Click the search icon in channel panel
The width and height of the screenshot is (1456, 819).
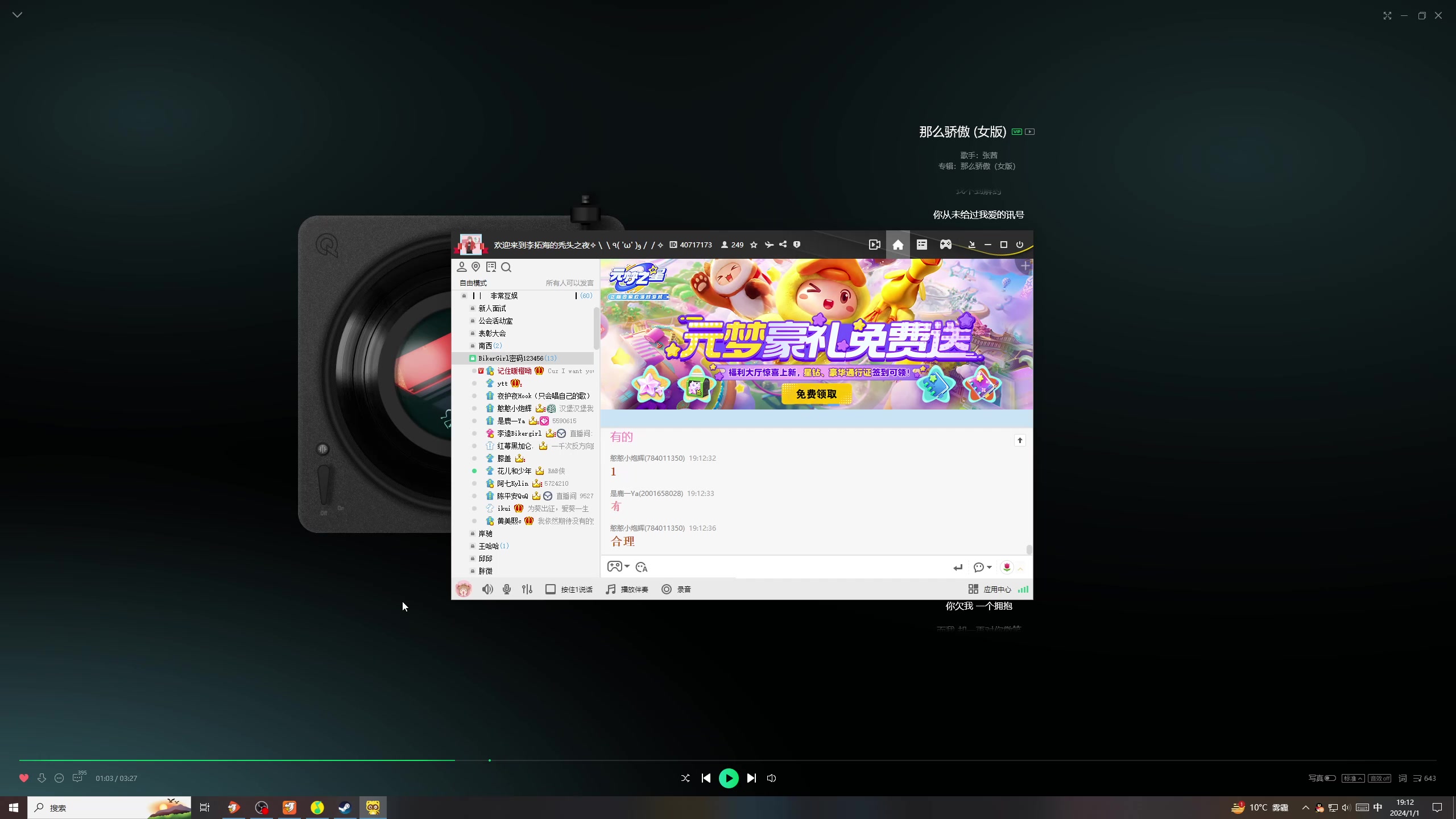tap(506, 267)
